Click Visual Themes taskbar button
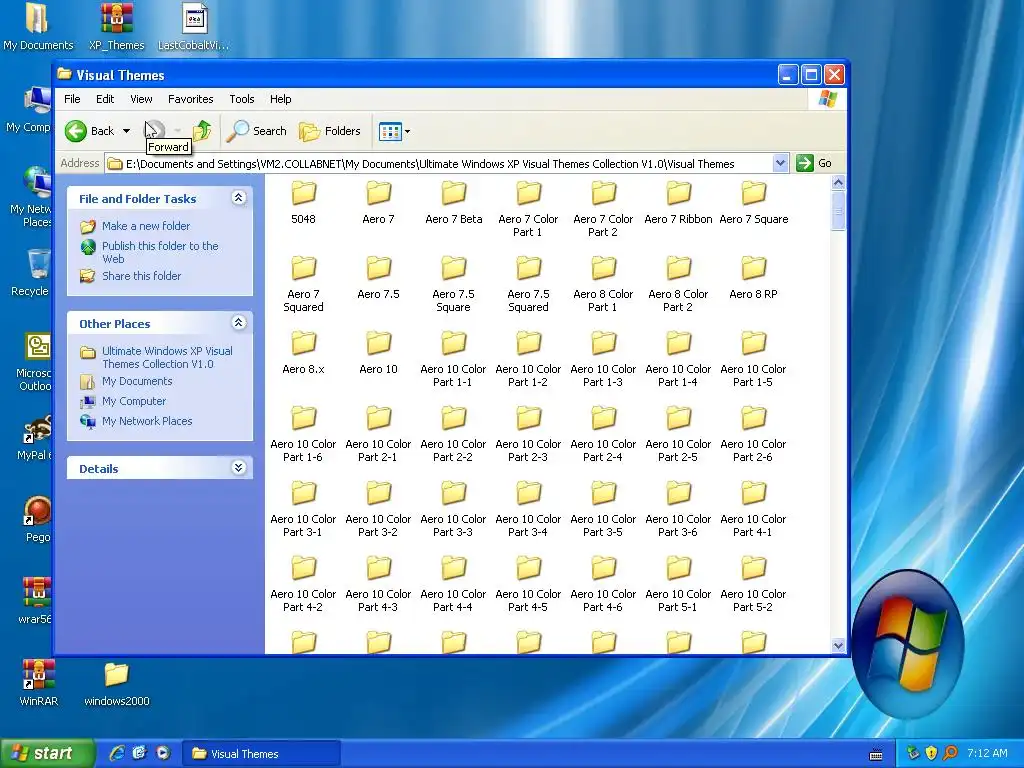Viewport: 1024px width, 768px height. (x=261, y=754)
